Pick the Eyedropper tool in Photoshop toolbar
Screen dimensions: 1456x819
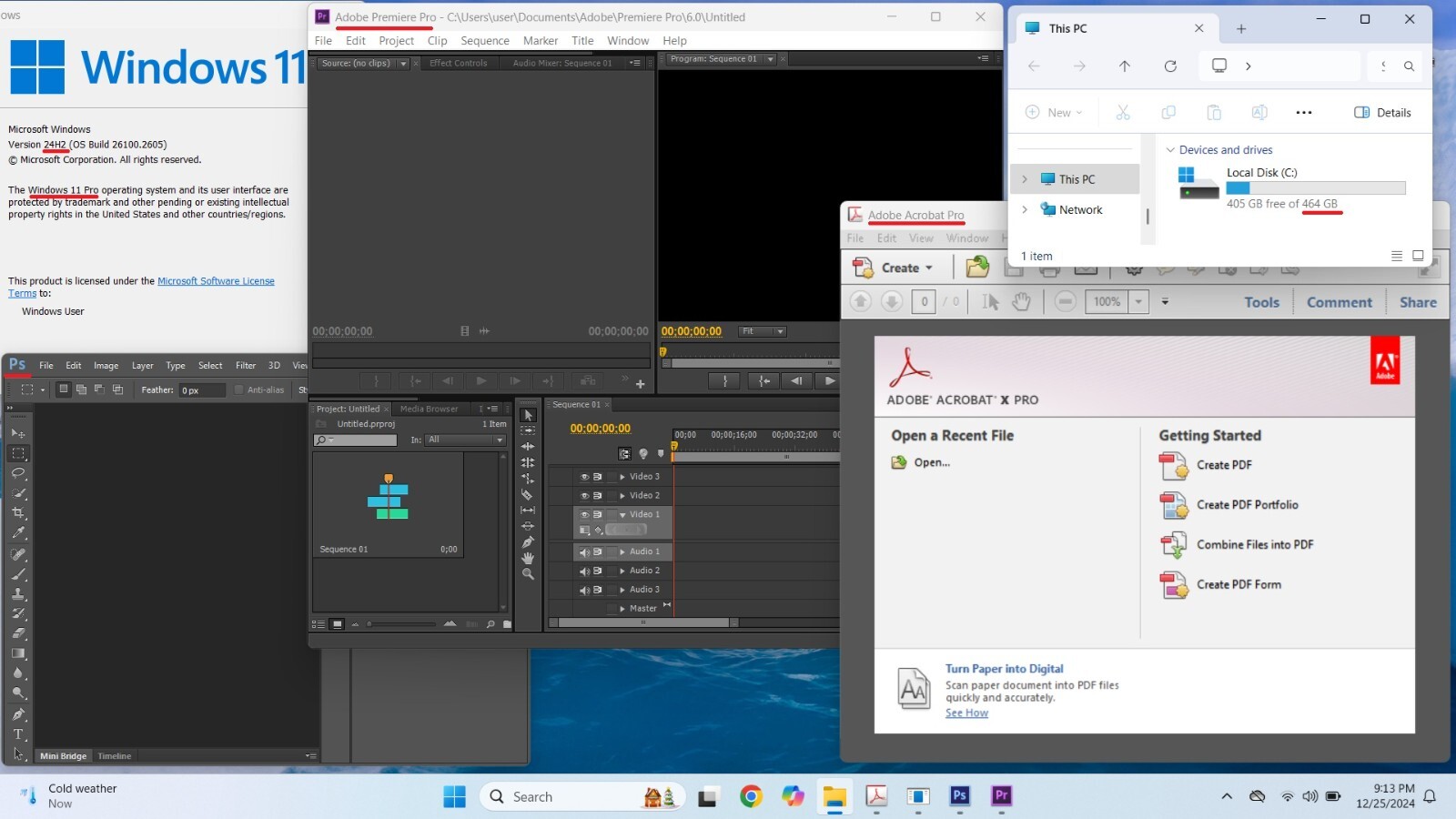point(18,533)
